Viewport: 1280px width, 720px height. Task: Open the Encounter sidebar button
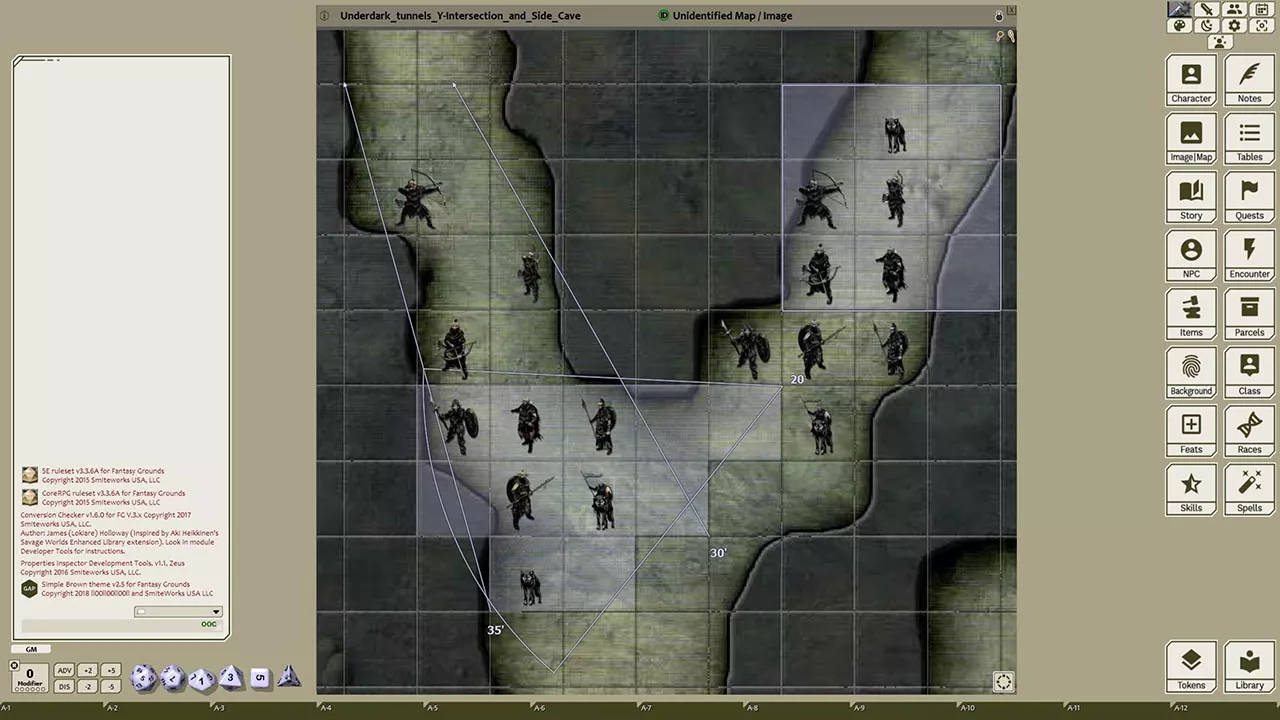pos(1249,256)
